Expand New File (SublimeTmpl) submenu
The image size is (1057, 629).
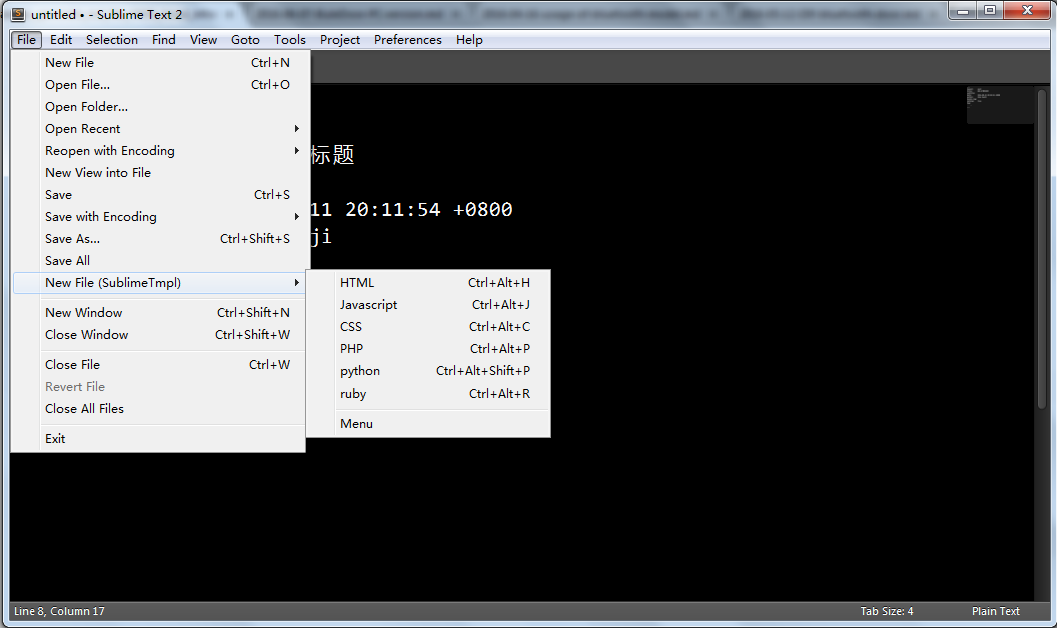pyautogui.click(x=159, y=283)
